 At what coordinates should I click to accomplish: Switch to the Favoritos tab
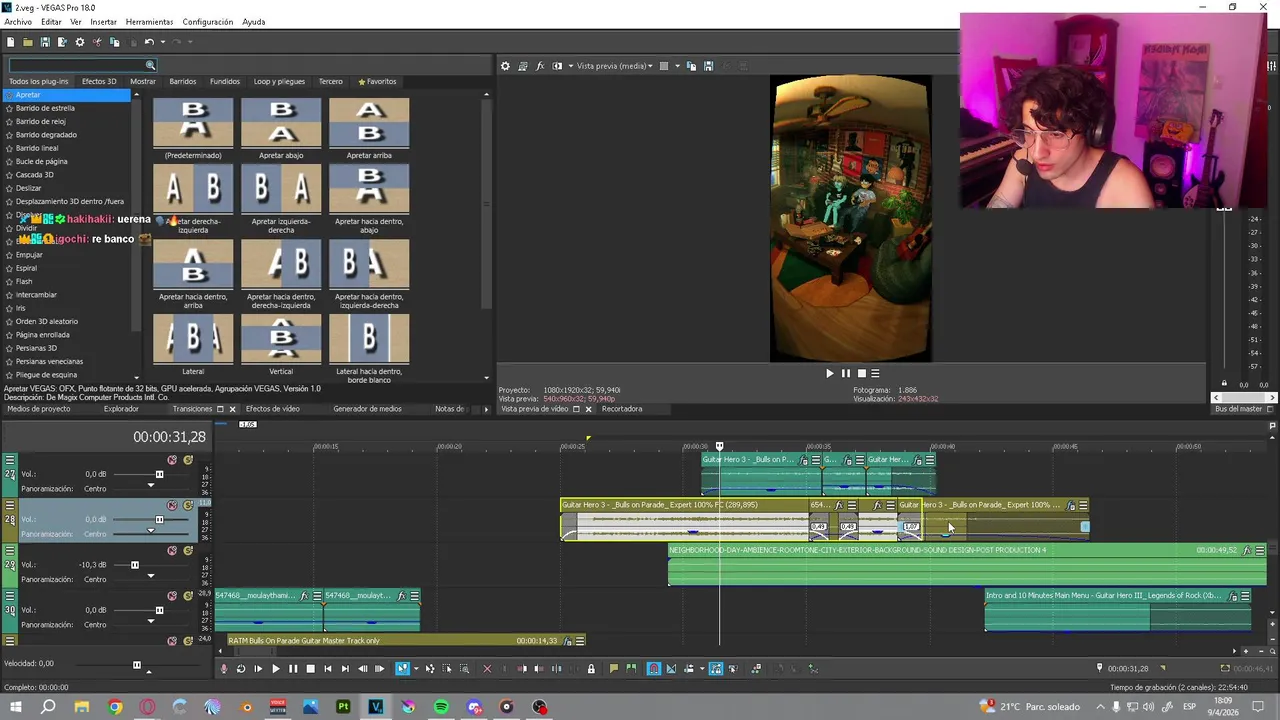(x=378, y=81)
